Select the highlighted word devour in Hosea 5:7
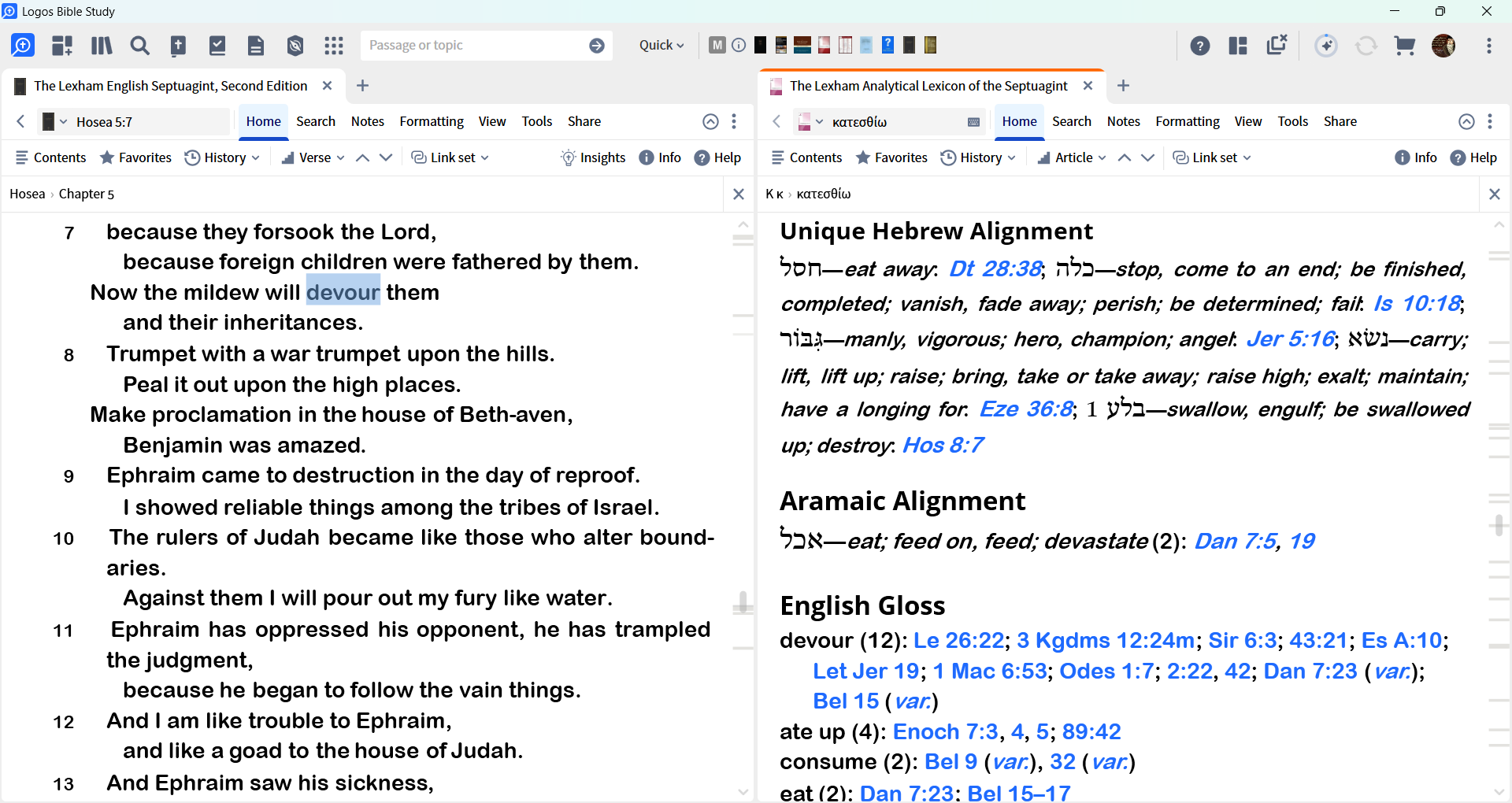Screen dimensions: 1512x803 pos(343,293)
